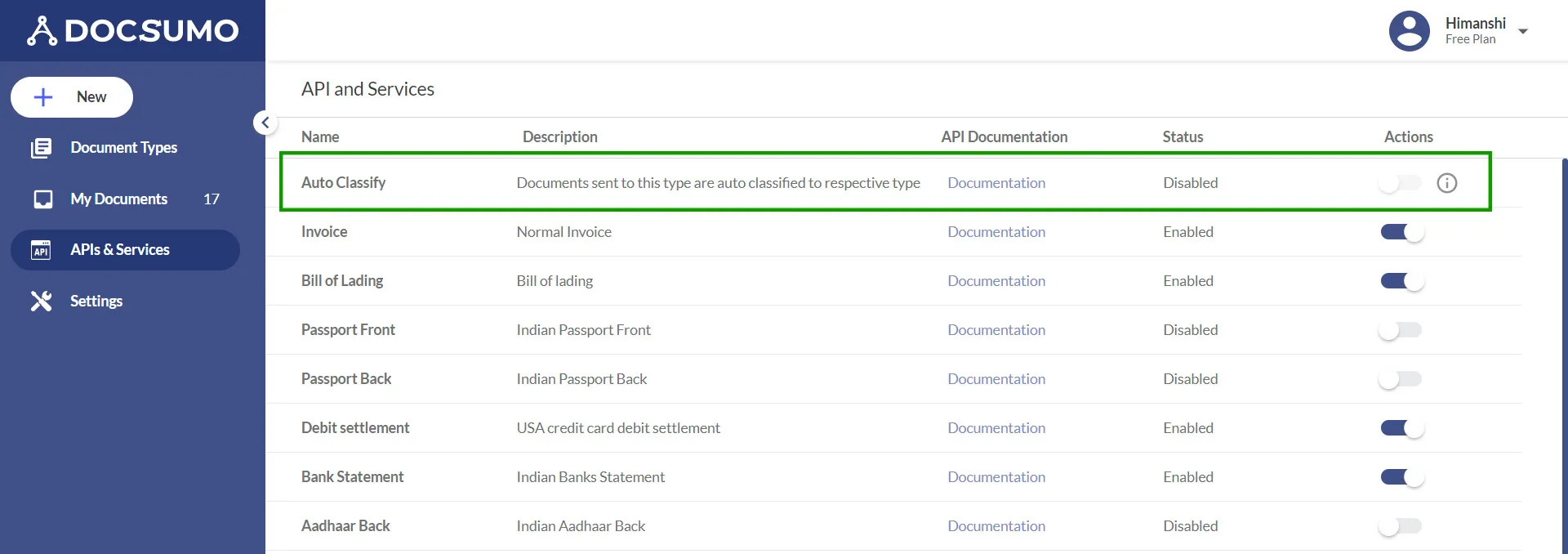Click the Auto Classify name cell
Viewport: 1568px width, 554px height.
click(343, 183)
